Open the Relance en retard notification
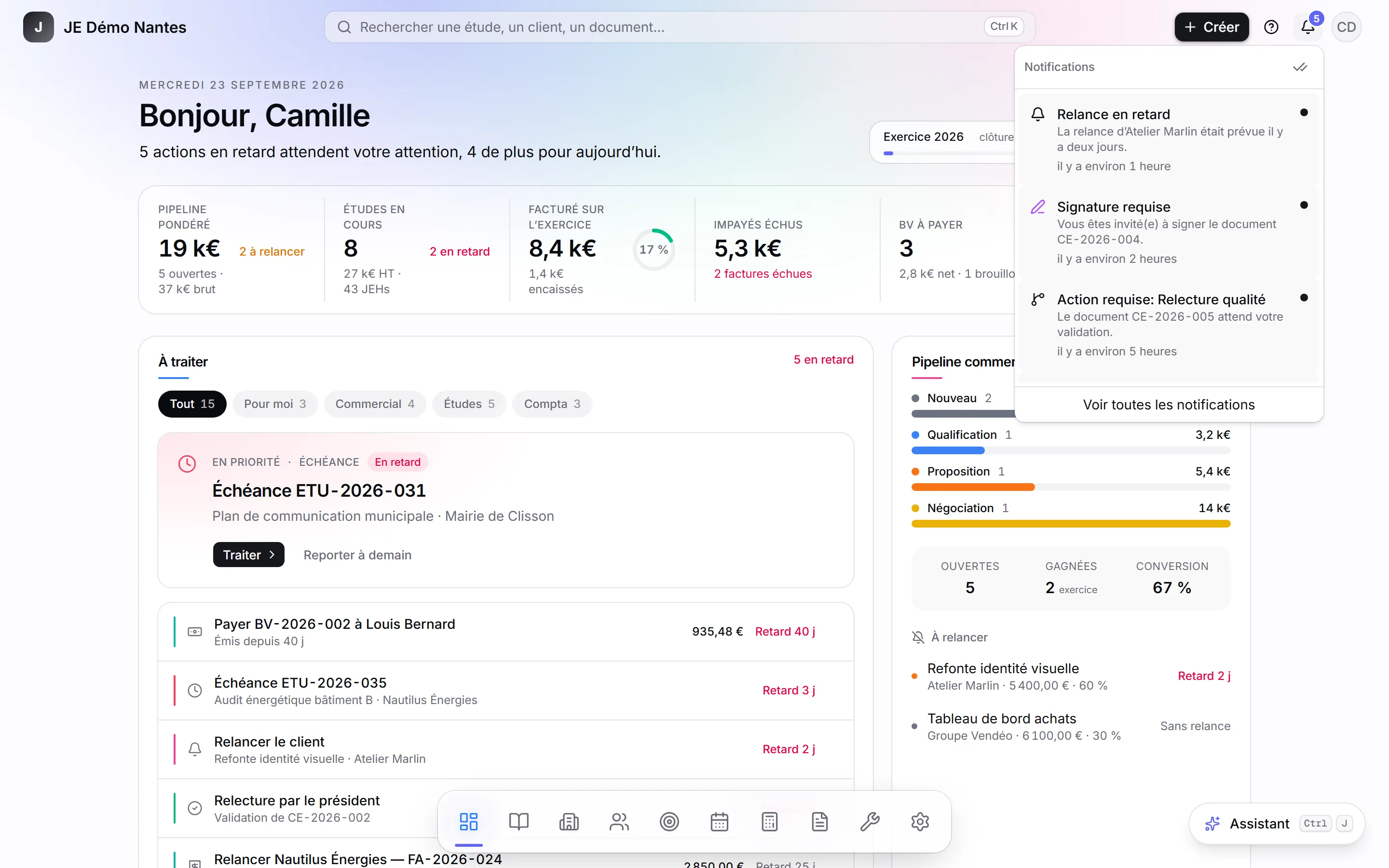The width and height of the screenshot is (1389, 868). pyautogui.click(x=1169, y=139)
